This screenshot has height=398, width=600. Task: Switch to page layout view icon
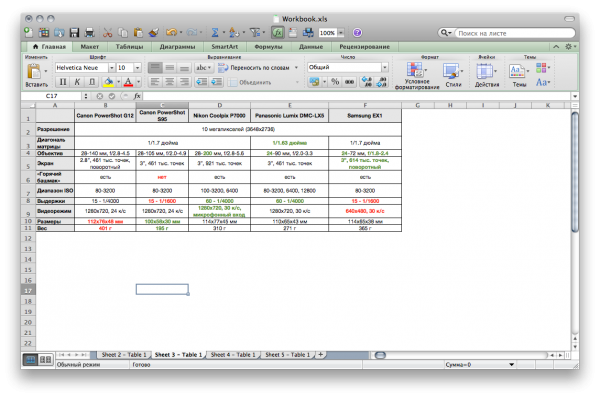point(46,359)
